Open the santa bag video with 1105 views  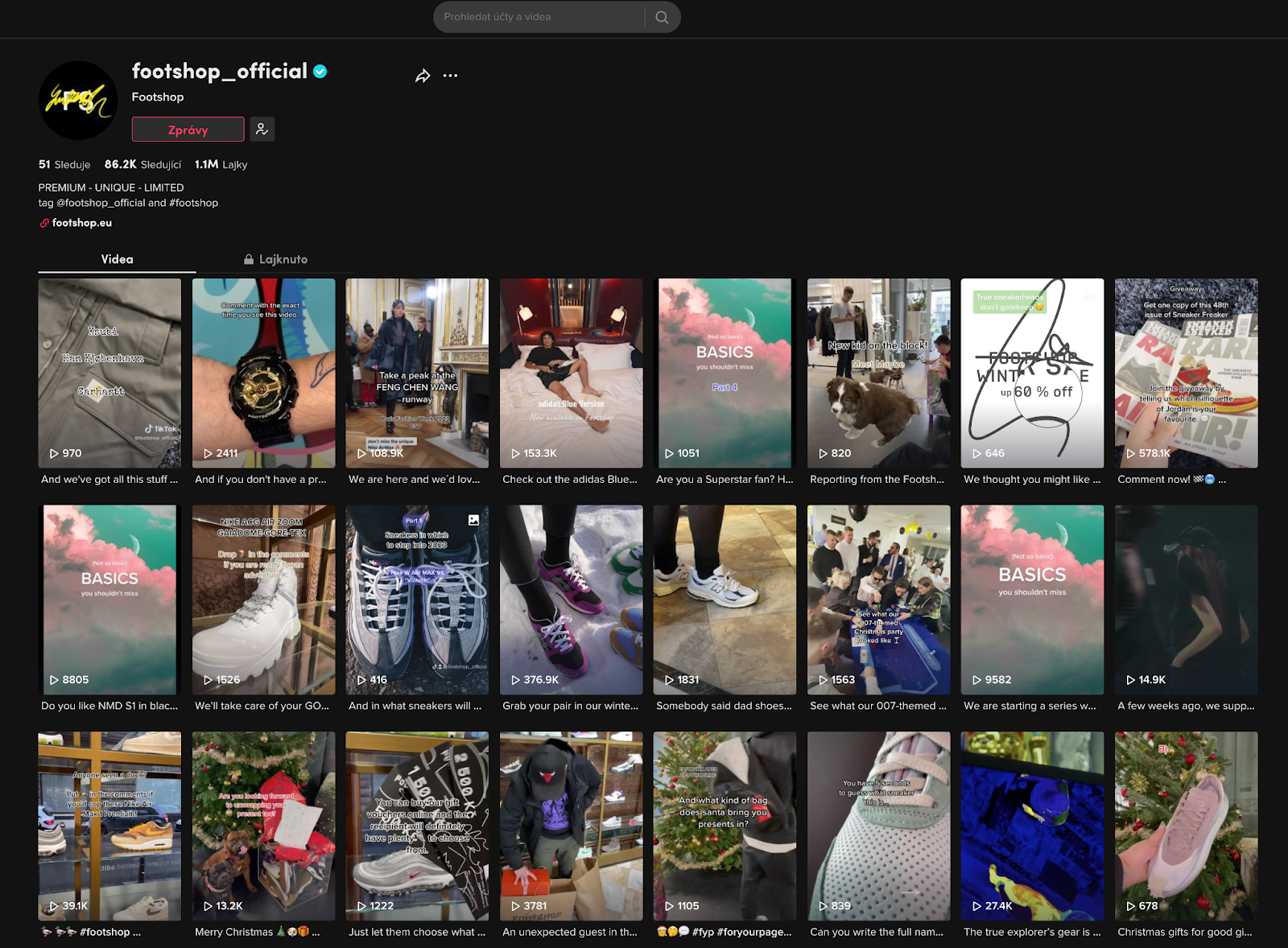click(724, 826)
